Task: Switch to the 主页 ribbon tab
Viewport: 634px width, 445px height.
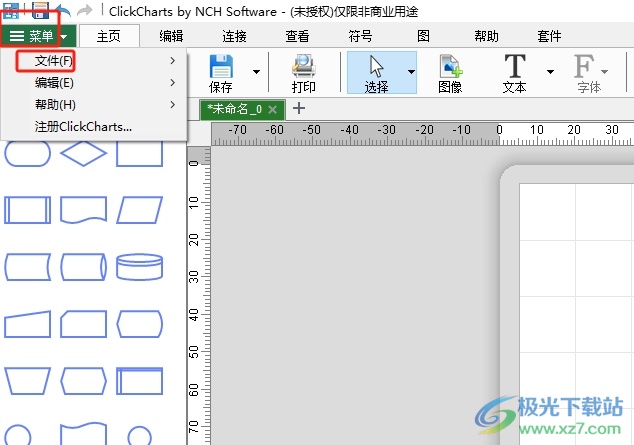Action: 109,36
